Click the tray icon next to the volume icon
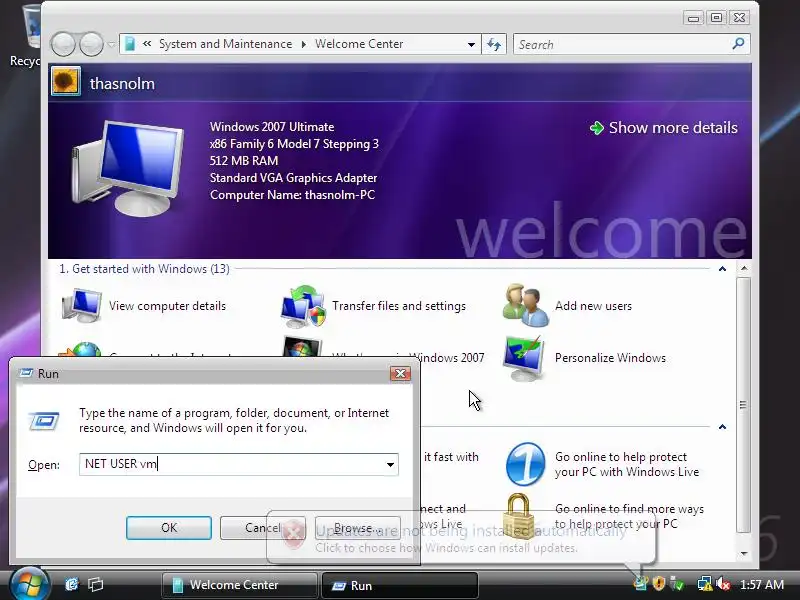The width and height of the screenshot is (800, 600). point(704,583)
